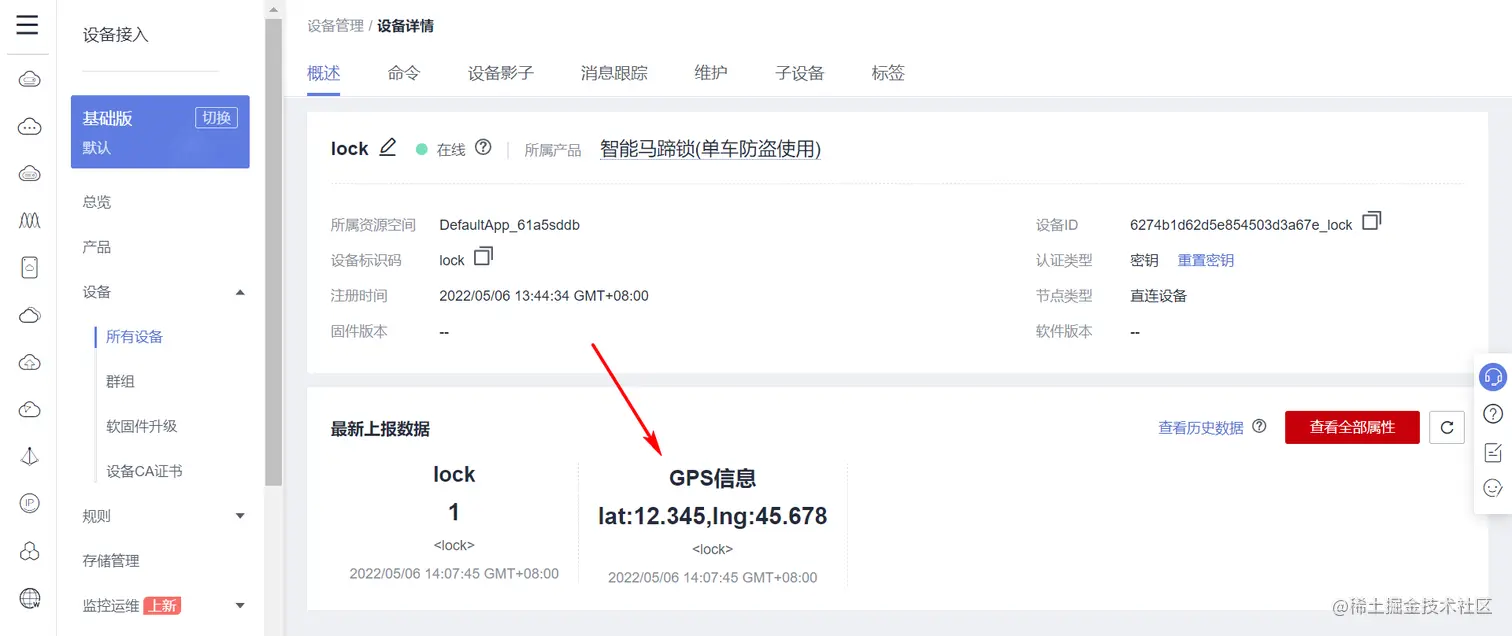Open 设备CA证书 in sidebar
The height and width of the screenshot is (636, 1512).
[x=144, y=471]
